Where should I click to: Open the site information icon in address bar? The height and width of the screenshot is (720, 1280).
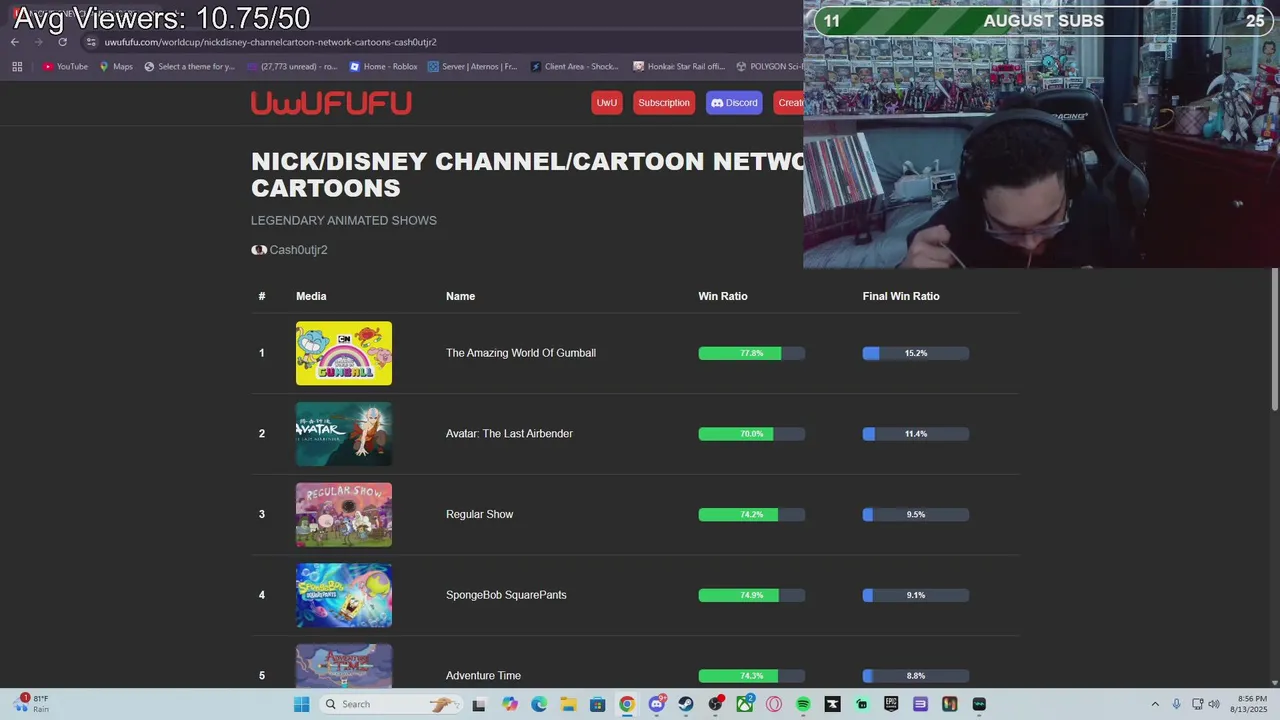tap(91, 42)
